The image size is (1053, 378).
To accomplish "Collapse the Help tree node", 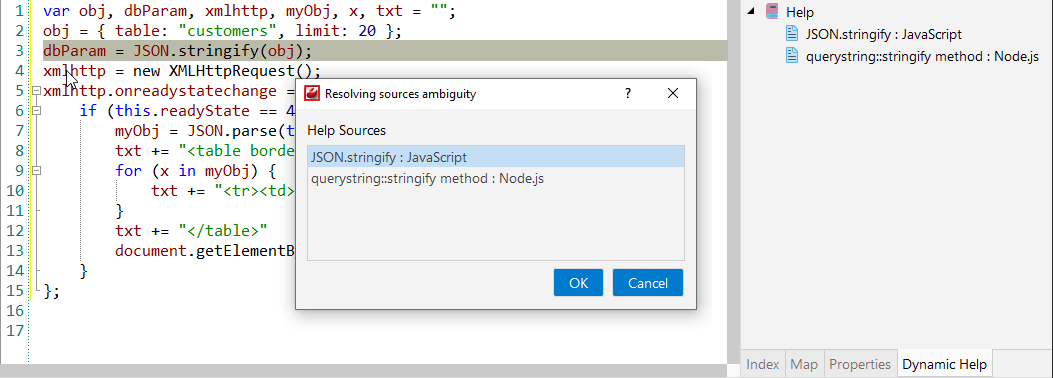I will [x=751, y=12].
